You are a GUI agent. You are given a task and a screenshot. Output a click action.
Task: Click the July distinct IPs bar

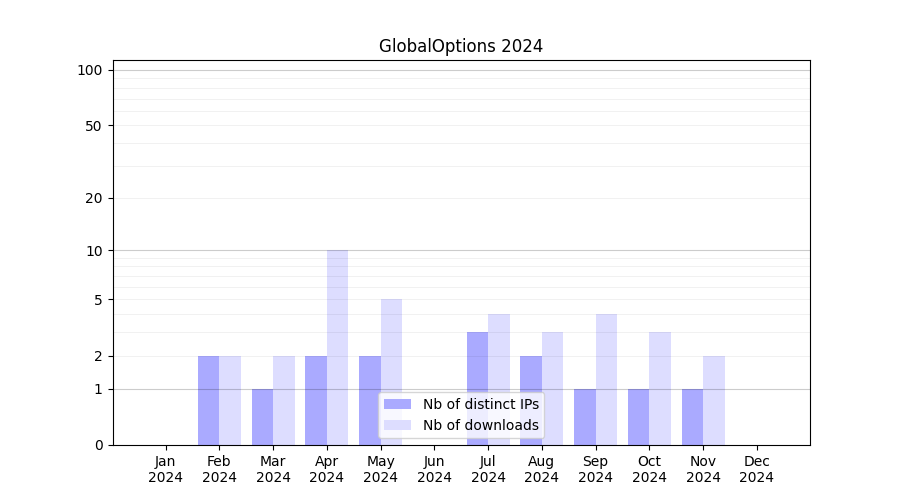coord(477,388)
